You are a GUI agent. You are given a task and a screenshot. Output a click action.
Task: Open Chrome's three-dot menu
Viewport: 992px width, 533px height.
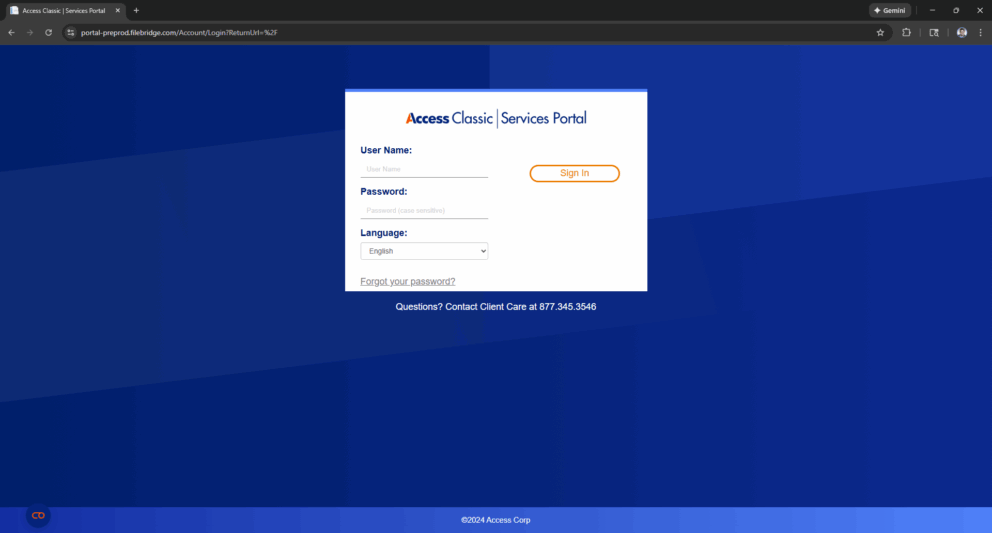[x=980, y=32]
